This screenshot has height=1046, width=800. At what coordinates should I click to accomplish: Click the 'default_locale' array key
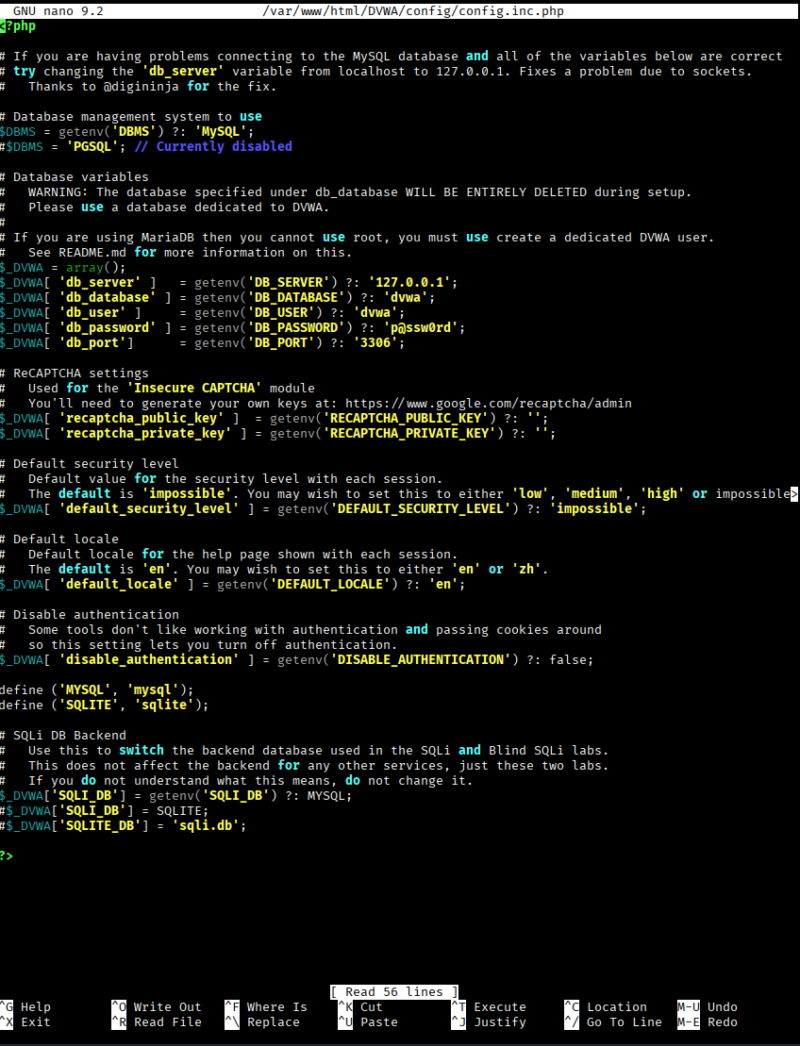(x=119, y=584)
